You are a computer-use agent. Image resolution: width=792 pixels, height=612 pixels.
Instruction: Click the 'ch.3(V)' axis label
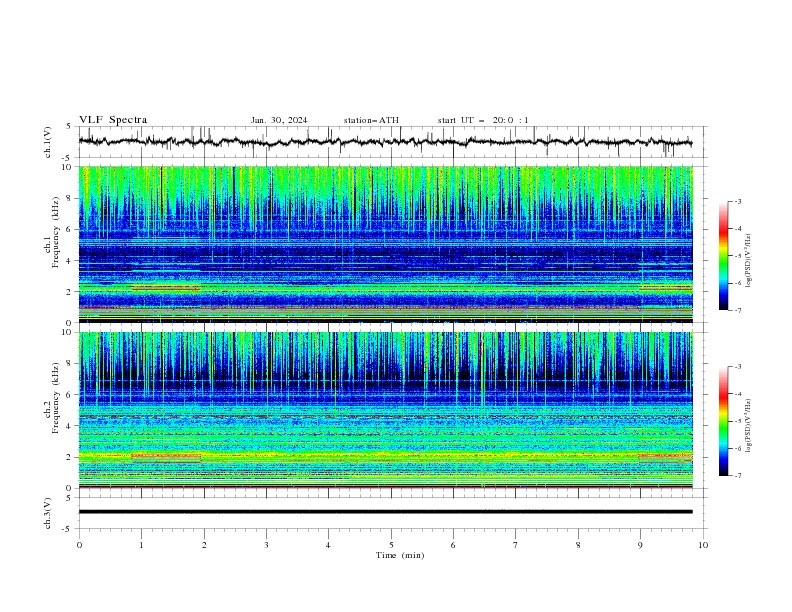click(x=48, y=513)
